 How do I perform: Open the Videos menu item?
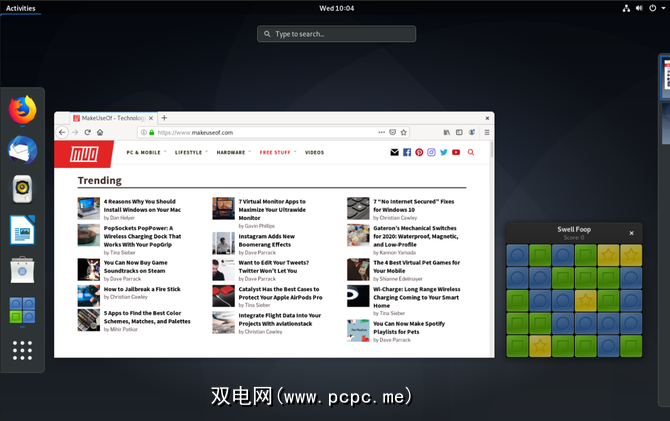pos(314,153)
